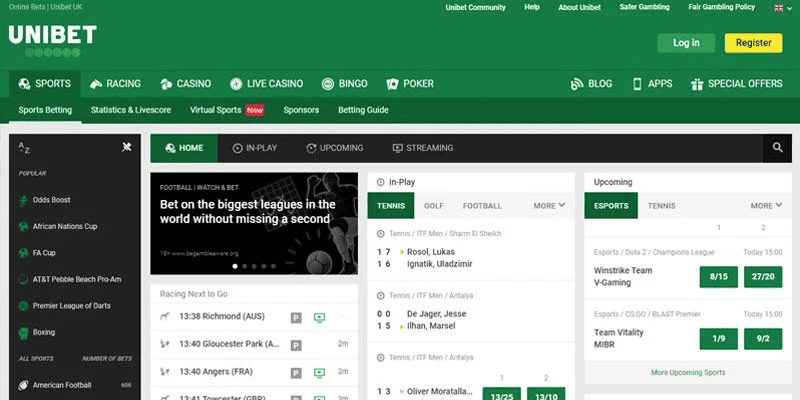Click streaming icon for 13:40 Angers (FRA)
This screenshot has height=400, width=800.
coord(319,373)
